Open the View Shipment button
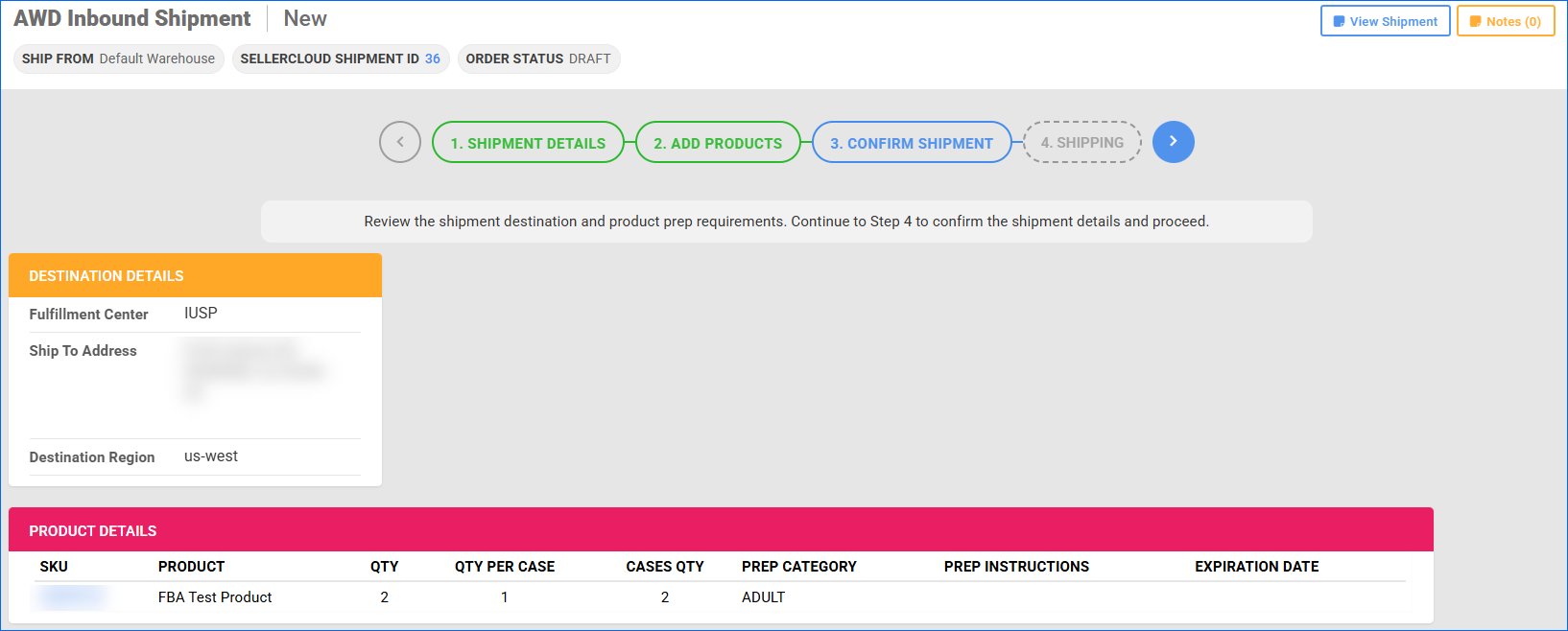 coord(1385,21)
